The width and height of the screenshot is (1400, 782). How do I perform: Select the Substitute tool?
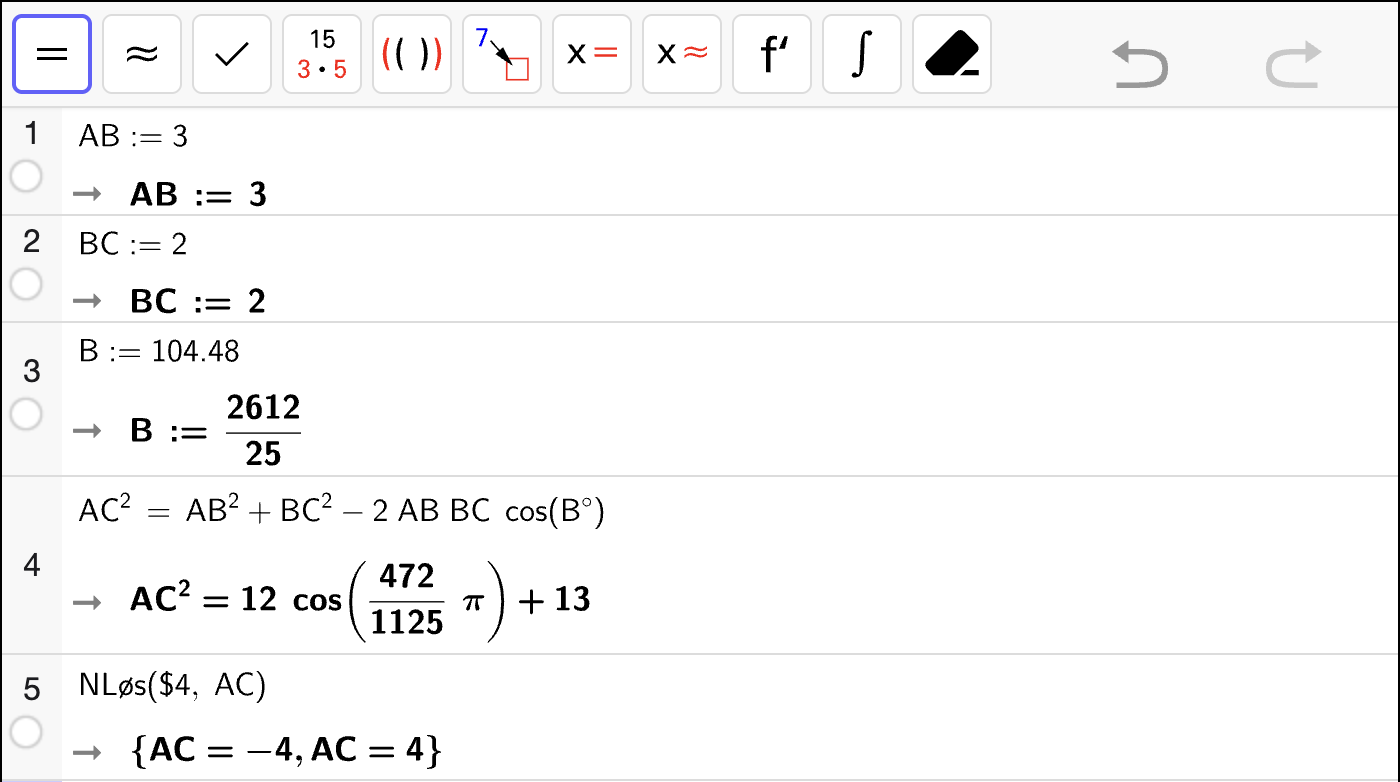(502, 54)
